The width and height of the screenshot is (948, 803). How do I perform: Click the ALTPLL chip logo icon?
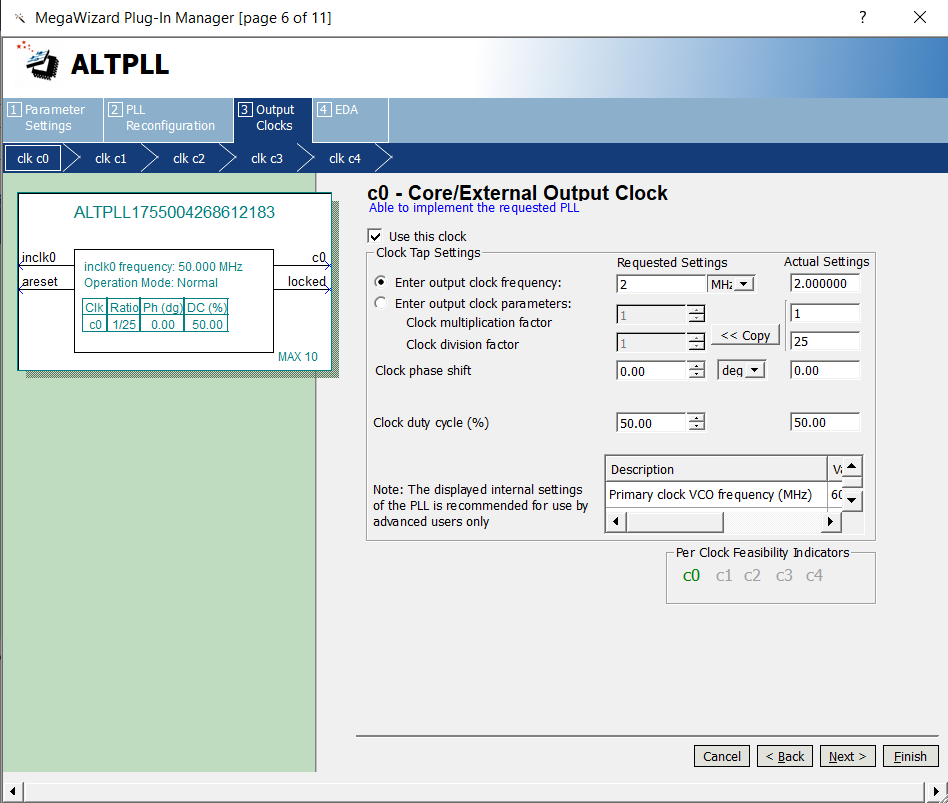click(x=40, y=62)
